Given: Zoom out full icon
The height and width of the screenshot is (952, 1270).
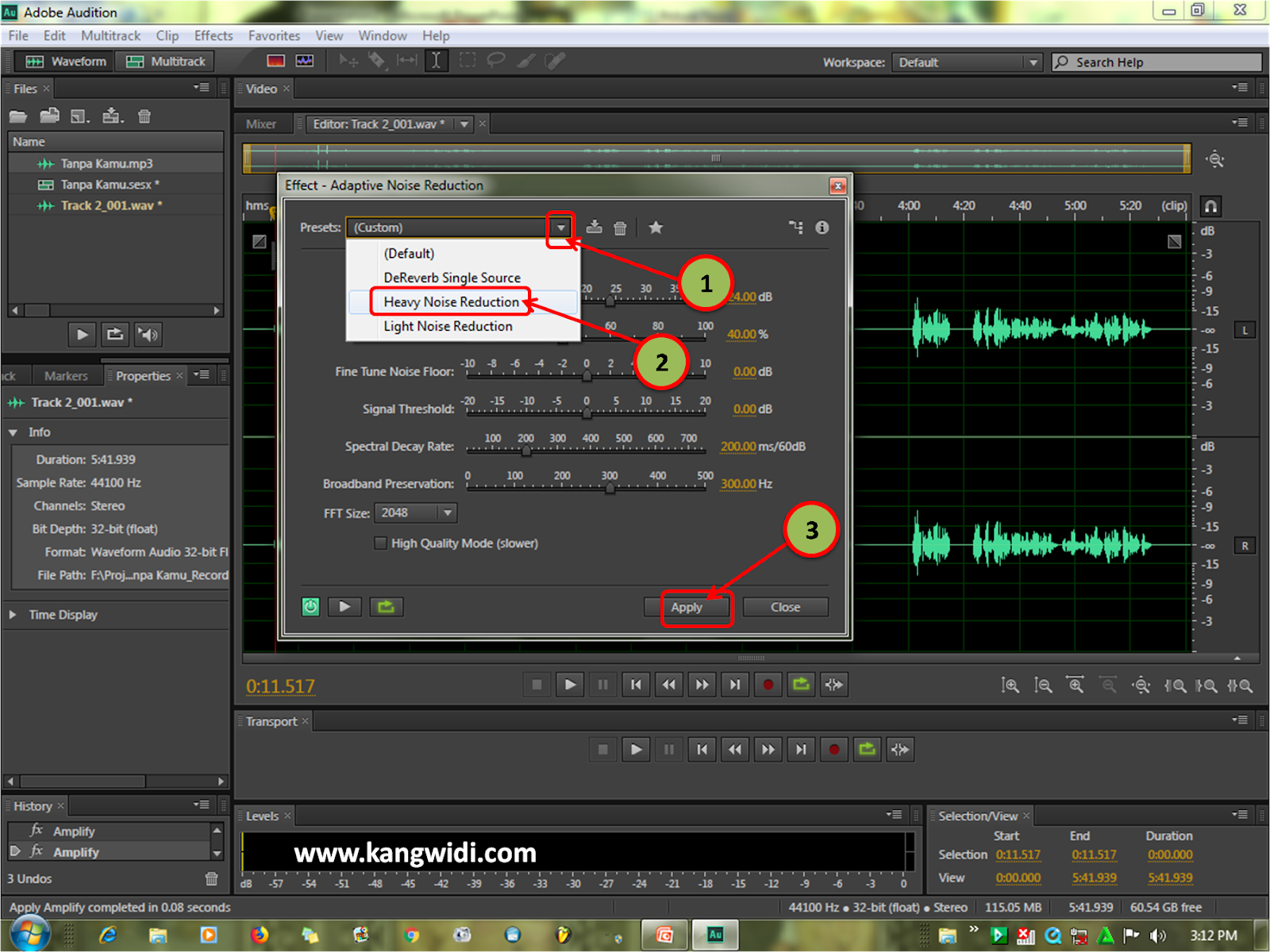Looking at the screenshot, I should pos(1141,685).
